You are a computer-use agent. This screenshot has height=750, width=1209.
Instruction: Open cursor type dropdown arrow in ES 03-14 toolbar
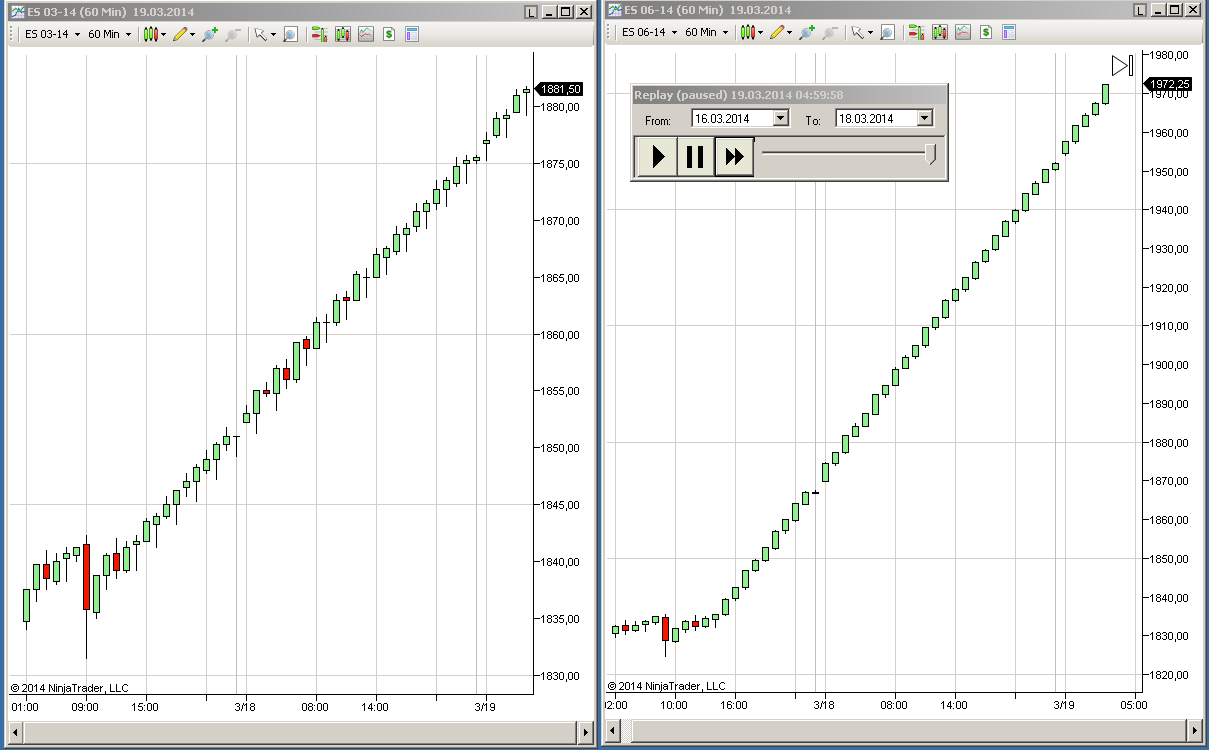click(x=273, y=34)
